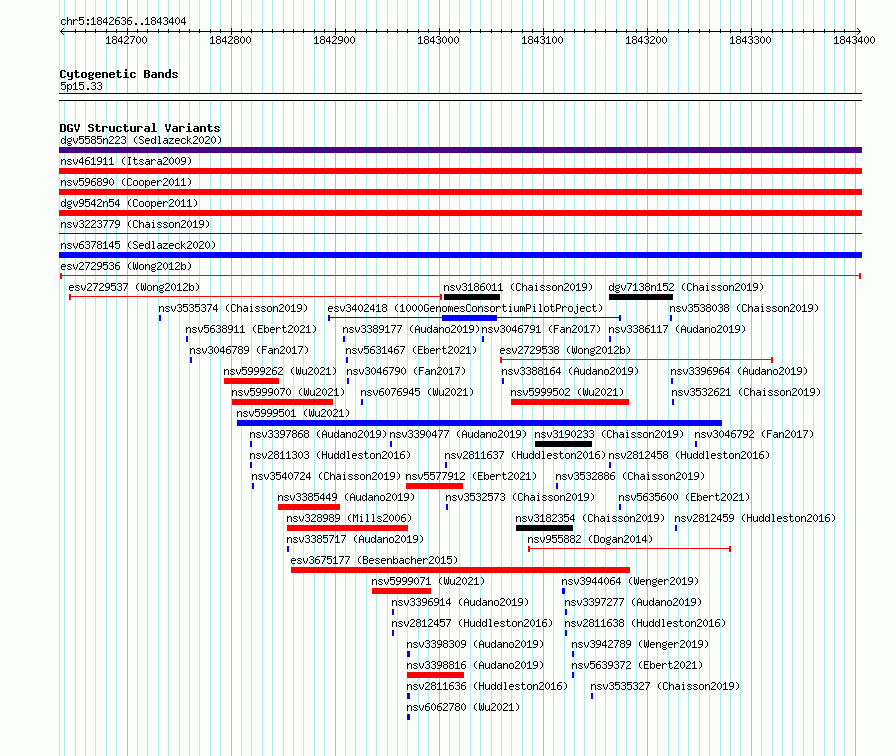This screenshot has height=756, width=890.
Task: Open nsv5999070 (Wu2021) variant
Action: point(288,392)
